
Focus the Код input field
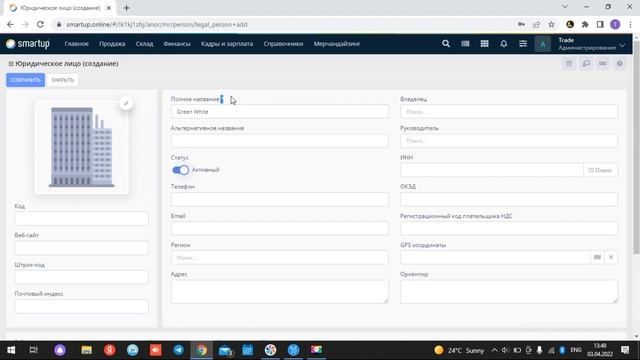pyautogui.click(x=82, y=218)
